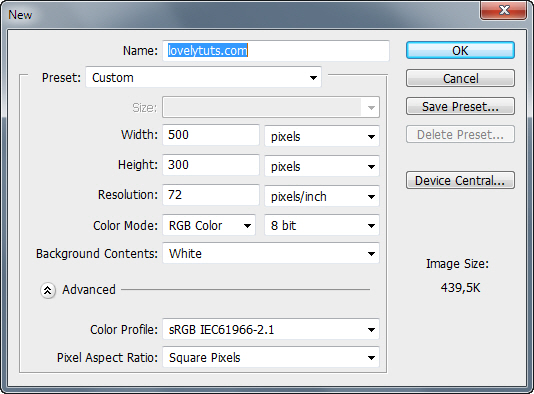Click the Resolution label
The height and width of the screenshot is (394, 534).
click(x=128, y=195)
